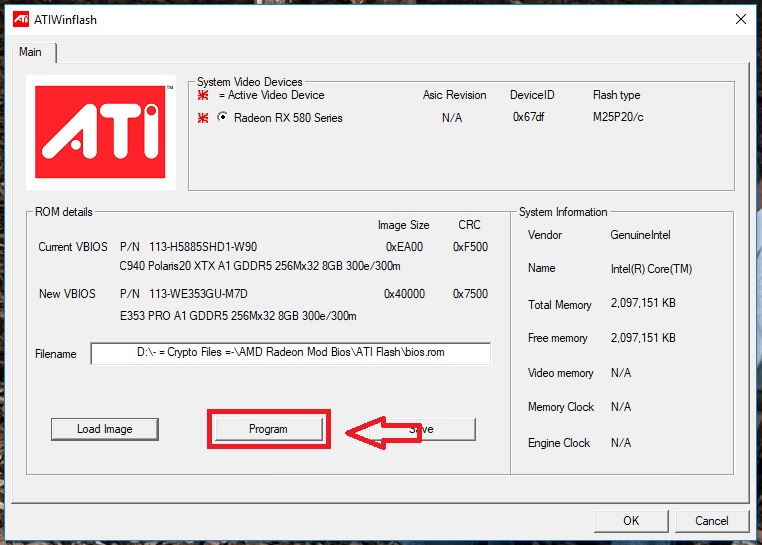Click the Vendor value GenuineIntel
762x545 pixels.
pos(641,235)
